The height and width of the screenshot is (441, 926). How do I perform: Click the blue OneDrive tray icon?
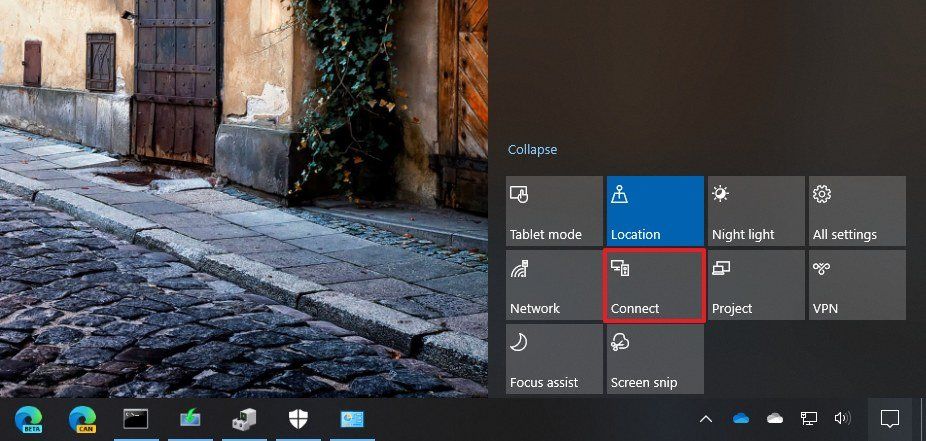(x=741, y=419)
